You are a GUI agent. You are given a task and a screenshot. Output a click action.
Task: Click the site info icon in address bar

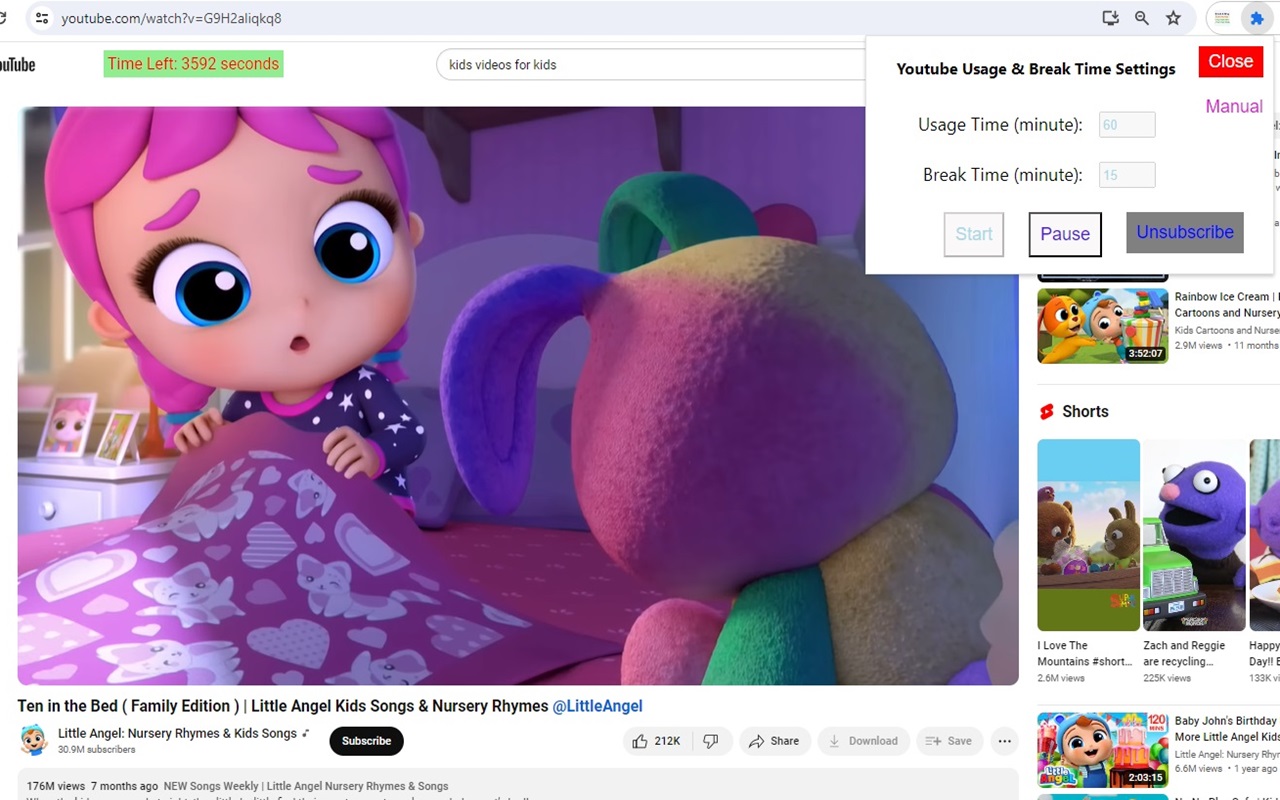click(41, 18)
